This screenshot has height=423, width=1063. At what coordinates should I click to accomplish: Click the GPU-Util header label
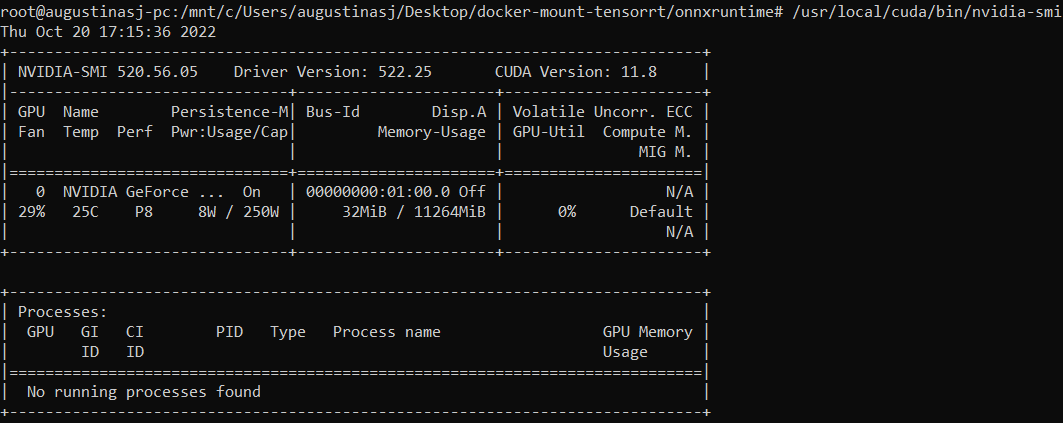[x=548, y=132]
